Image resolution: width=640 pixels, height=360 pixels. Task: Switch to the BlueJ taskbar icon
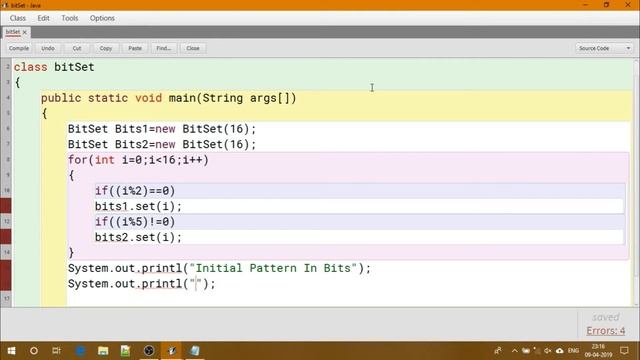click(x=172, y=351)
